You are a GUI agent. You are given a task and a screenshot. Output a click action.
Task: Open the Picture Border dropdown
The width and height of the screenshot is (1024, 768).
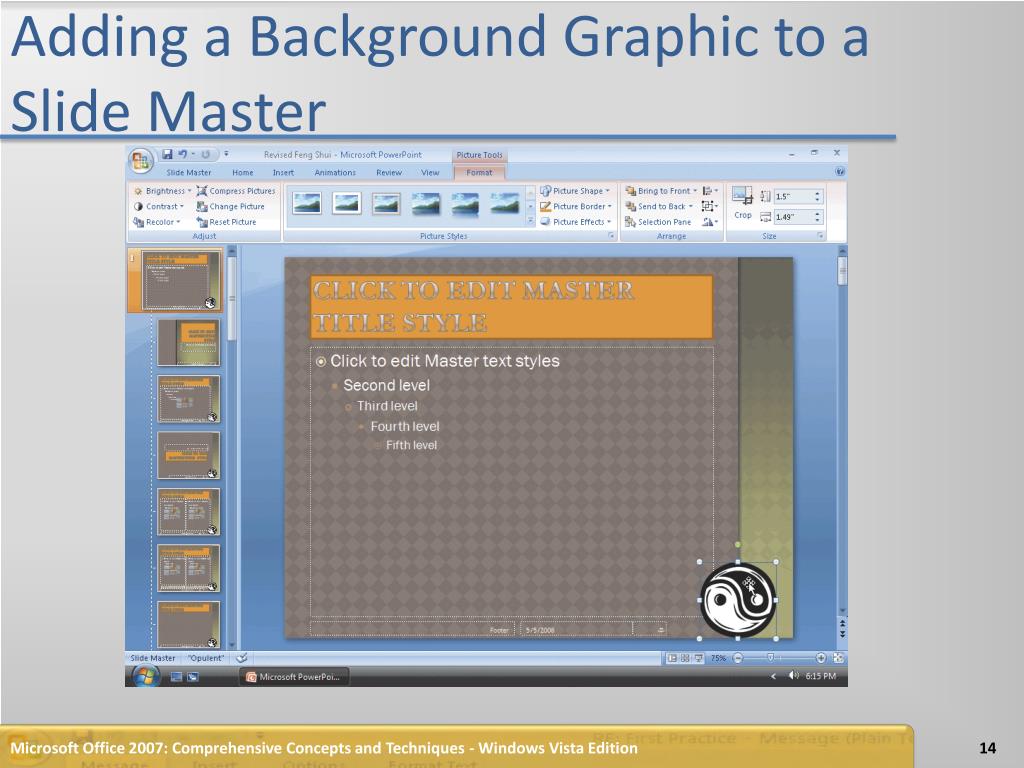576,206
